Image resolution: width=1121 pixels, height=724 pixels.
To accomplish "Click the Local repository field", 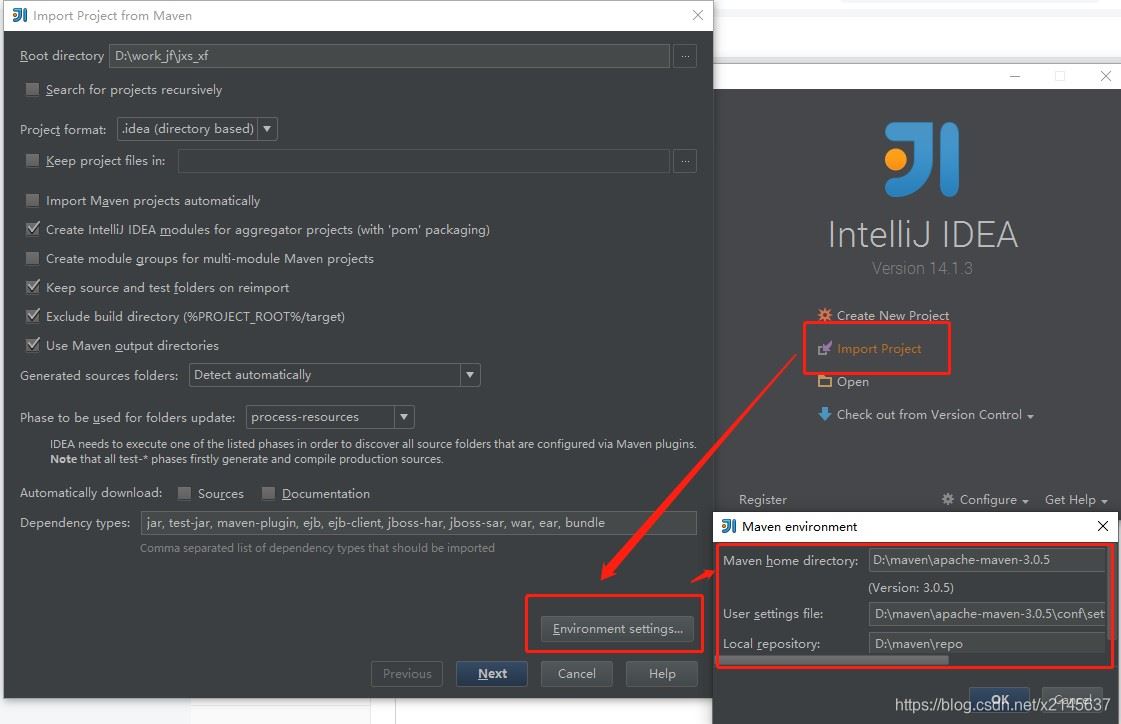I will click(x=987, y=643).
